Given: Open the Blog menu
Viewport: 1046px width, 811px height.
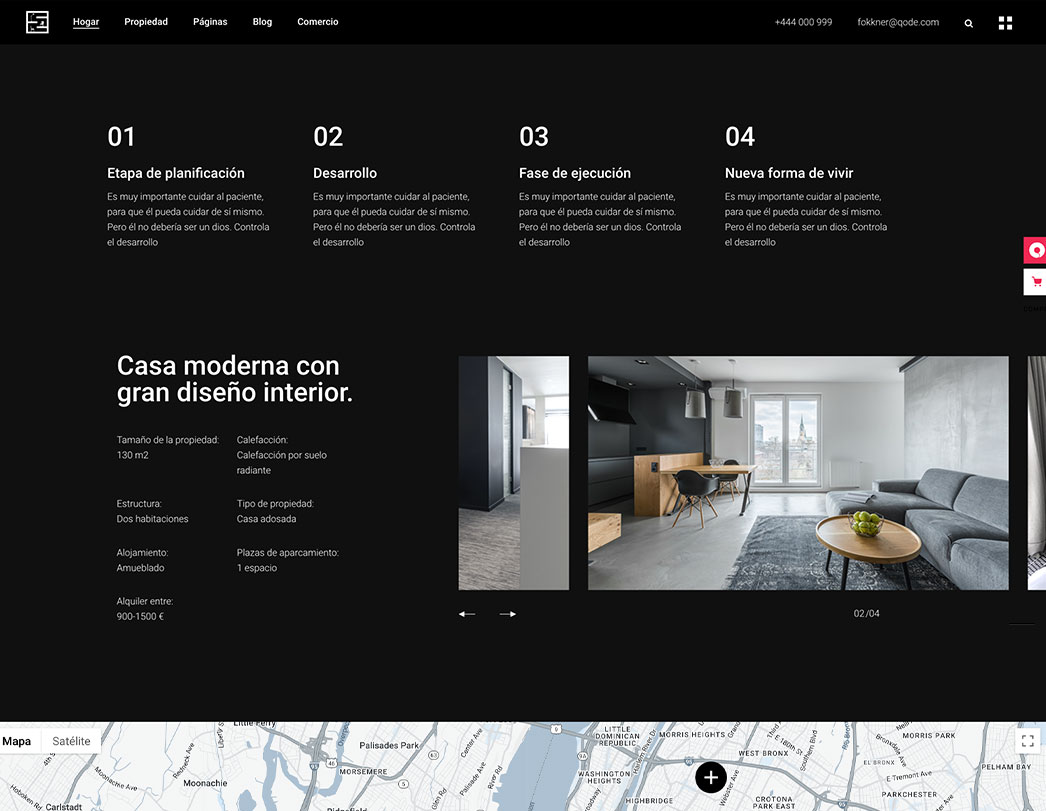Looking at the screenshot, I should [262, 22].
